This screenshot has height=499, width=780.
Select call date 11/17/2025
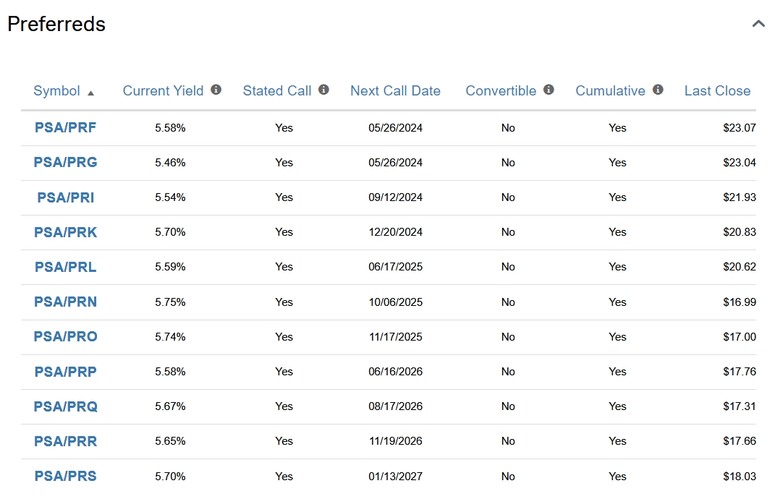(395, 337)
